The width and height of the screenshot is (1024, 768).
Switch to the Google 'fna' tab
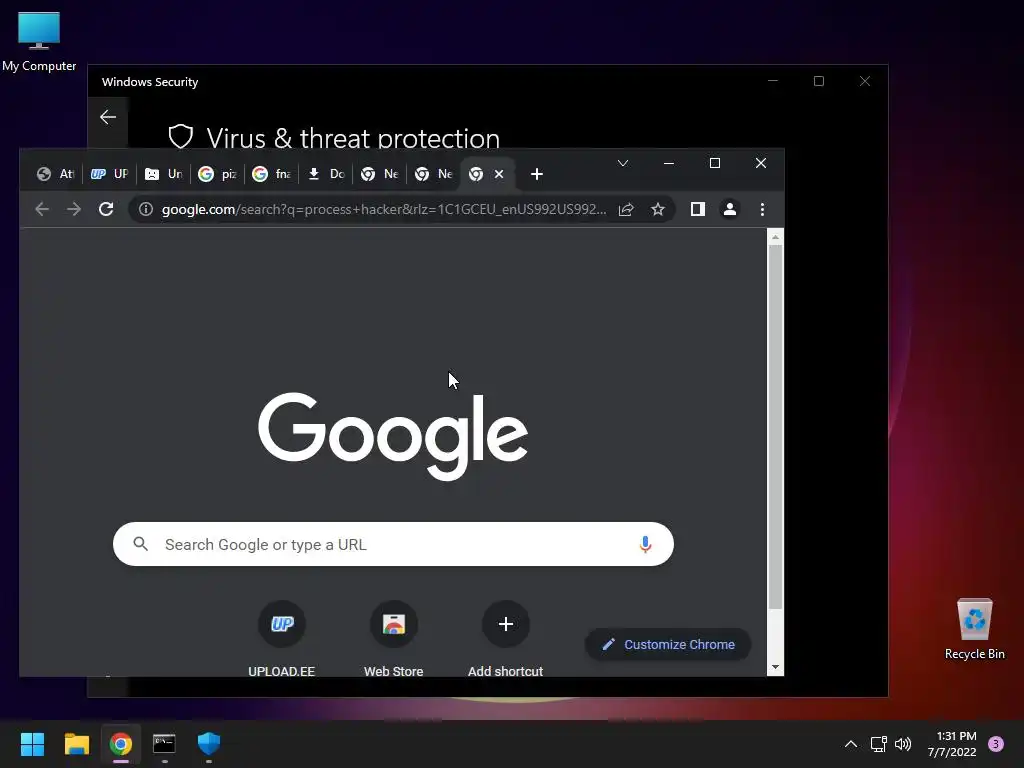[x=272, y=174]
